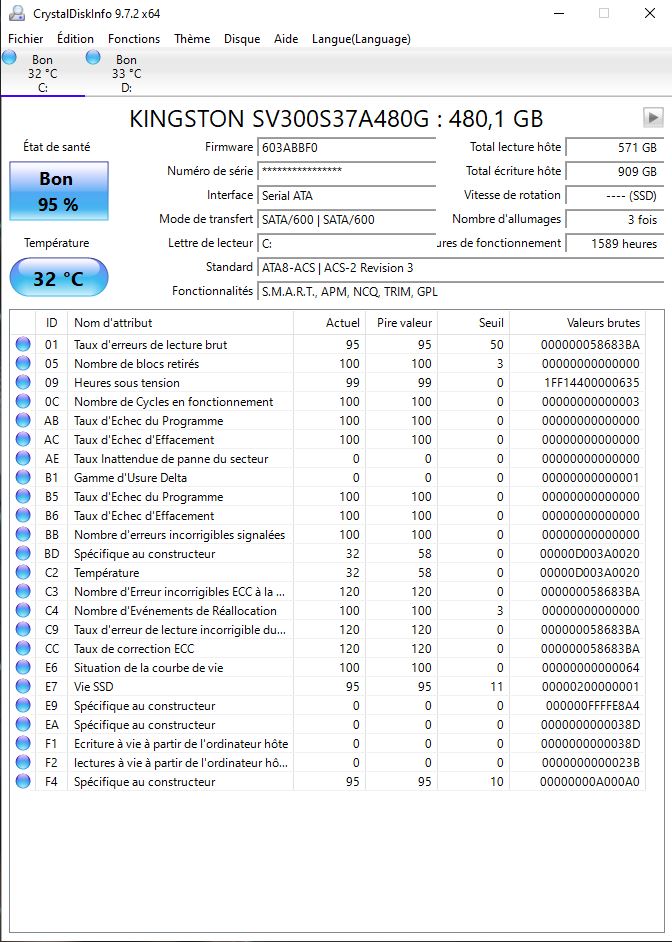This screenshot has height=942, width=672.
Task: Click the status orb for Vie SSD
Action: tap(23, 687)
